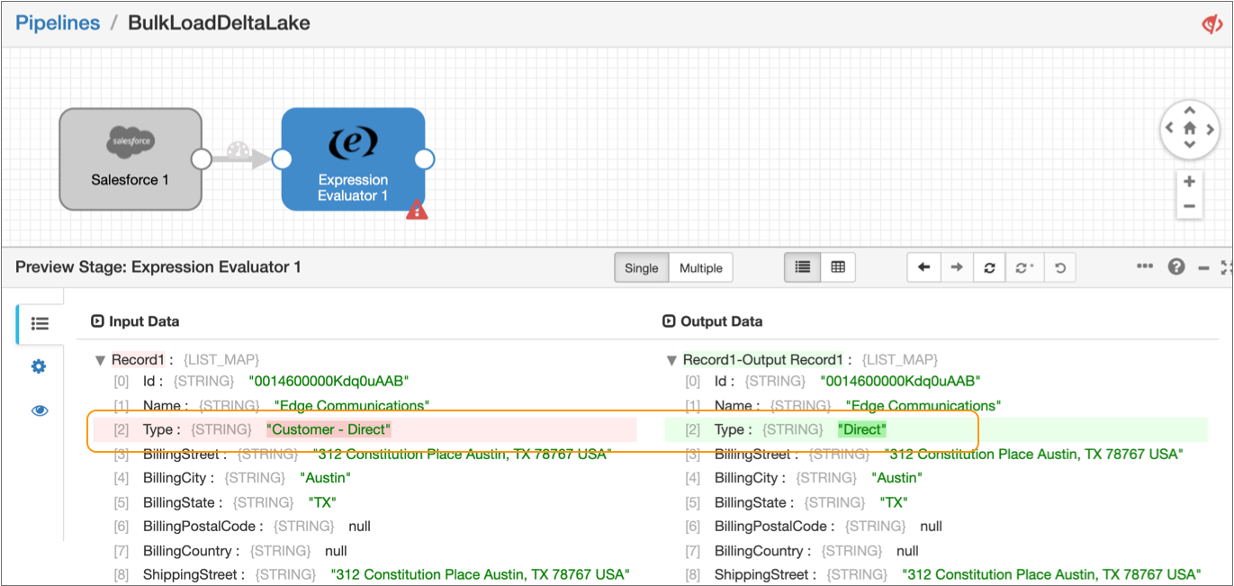Screen dimensions: 1234x586
Task: Collapse the Record1 input tree
Action: 100,360
